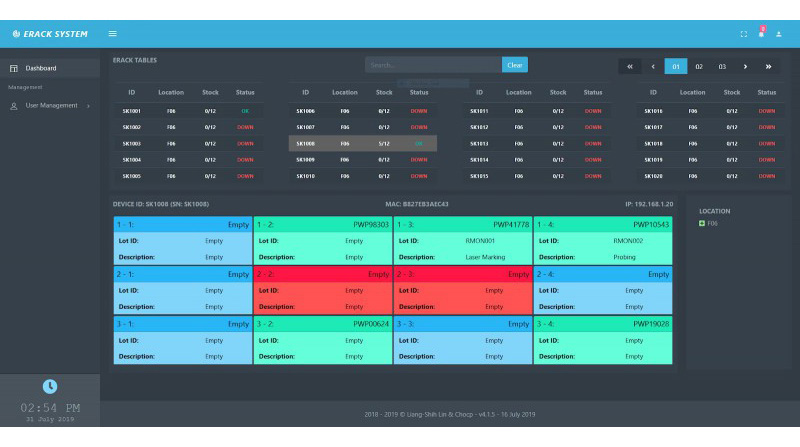
Task: Select highlighted rack row SK1008
Action: [x=363, y=143]
